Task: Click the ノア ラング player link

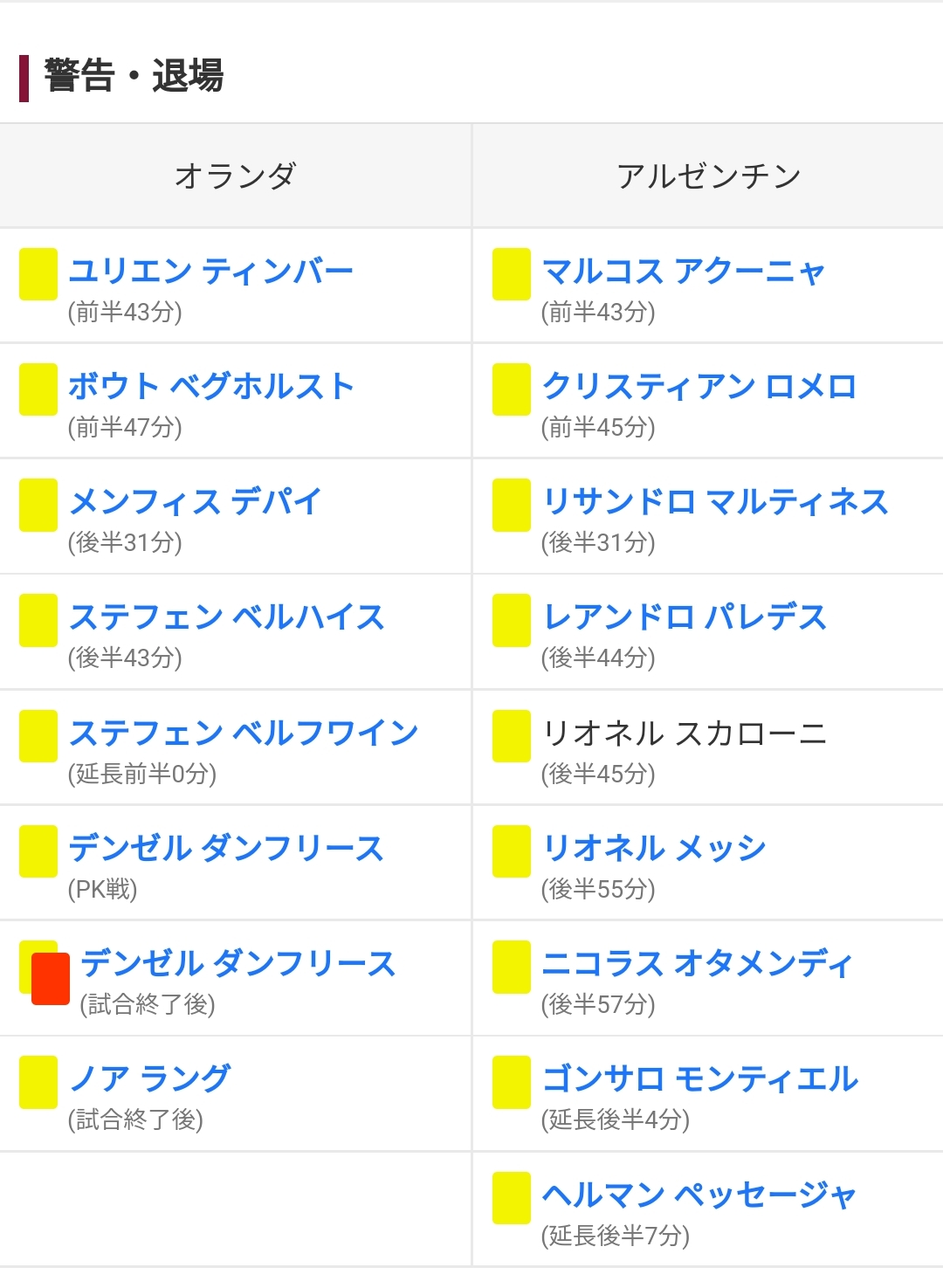Action: 149,1078
